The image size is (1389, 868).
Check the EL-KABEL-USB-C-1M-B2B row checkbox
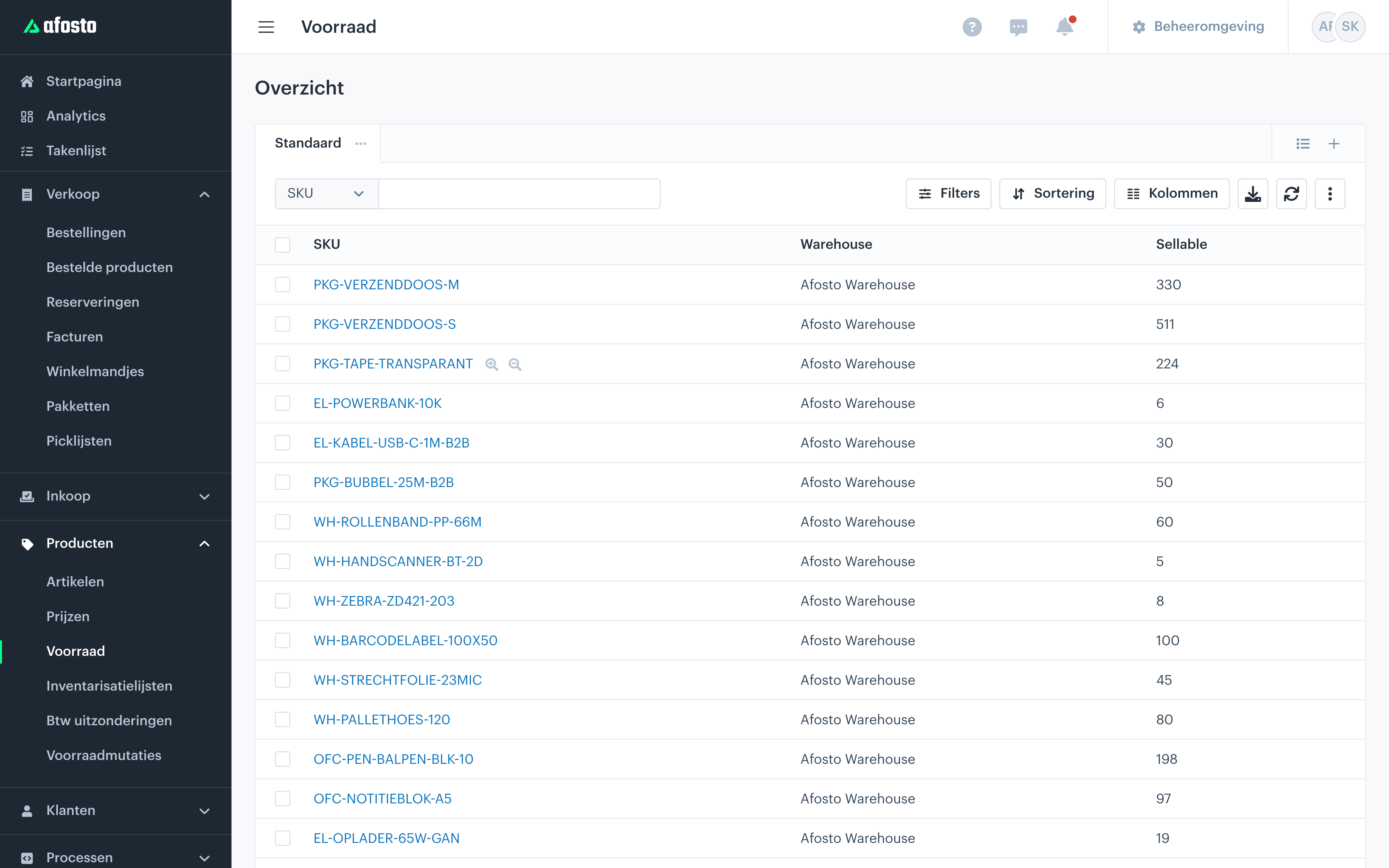282,443
